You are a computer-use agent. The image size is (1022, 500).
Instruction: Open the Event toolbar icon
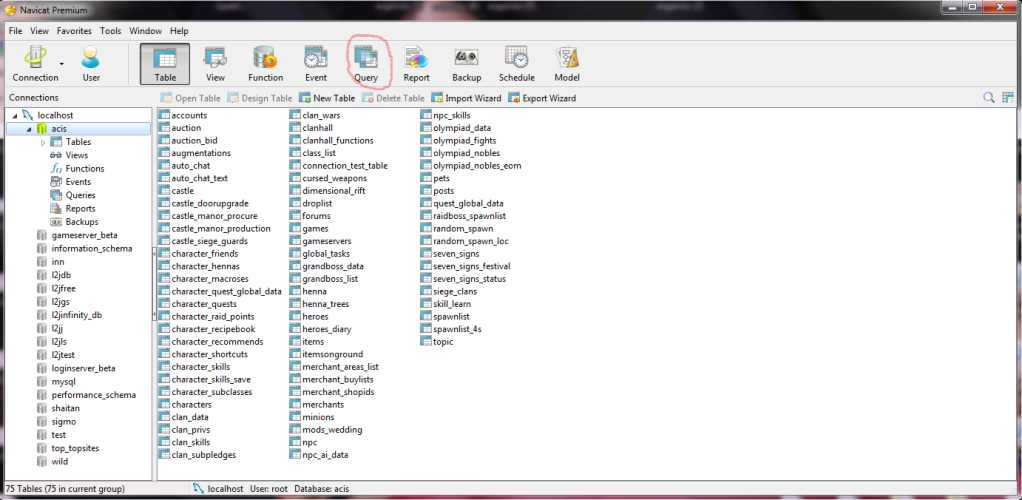click(x=316, y=62)
